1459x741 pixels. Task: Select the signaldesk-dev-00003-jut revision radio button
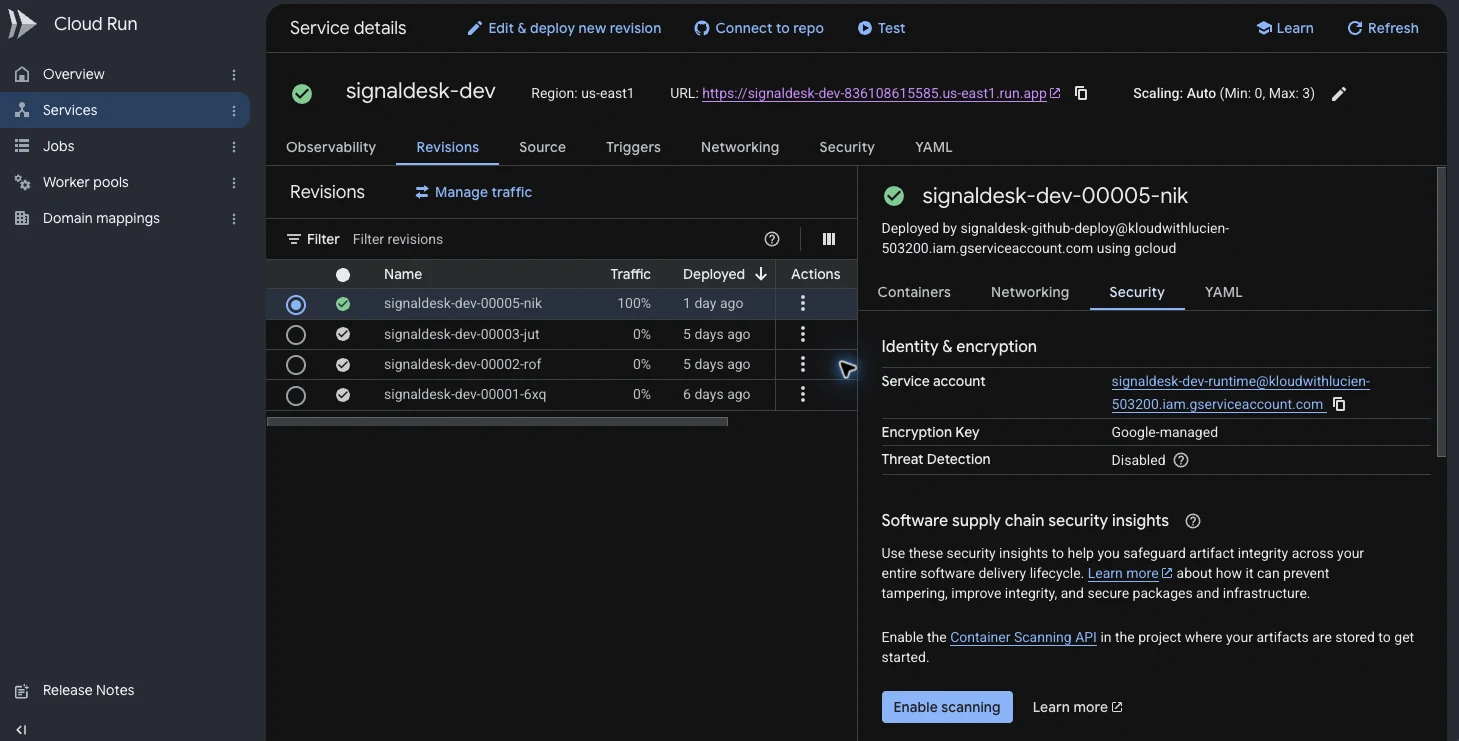[x=296, y=335]
